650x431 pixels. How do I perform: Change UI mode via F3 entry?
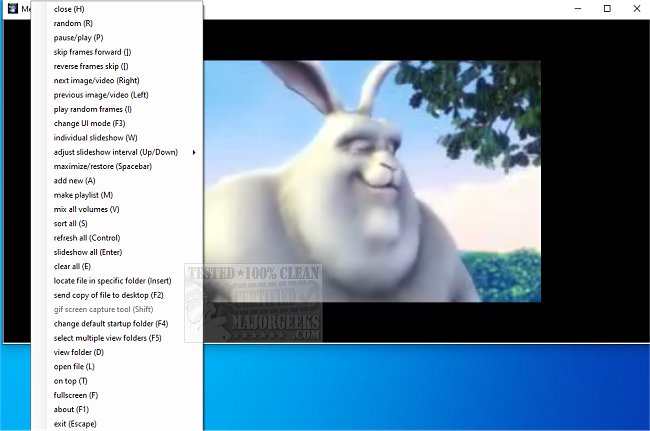(x=89, y=123)
